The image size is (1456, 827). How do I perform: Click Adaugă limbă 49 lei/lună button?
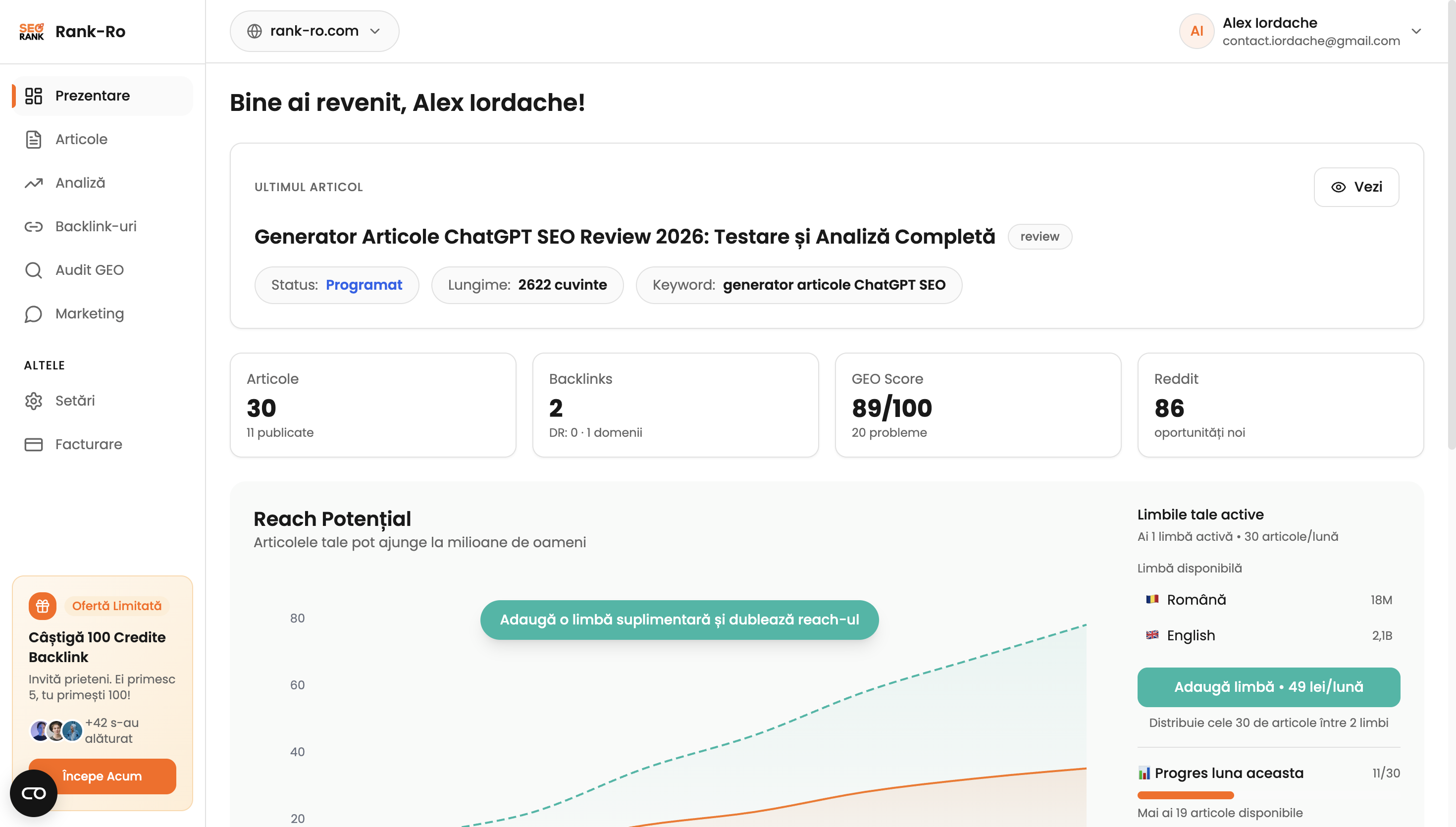[x=1268, y=687]
